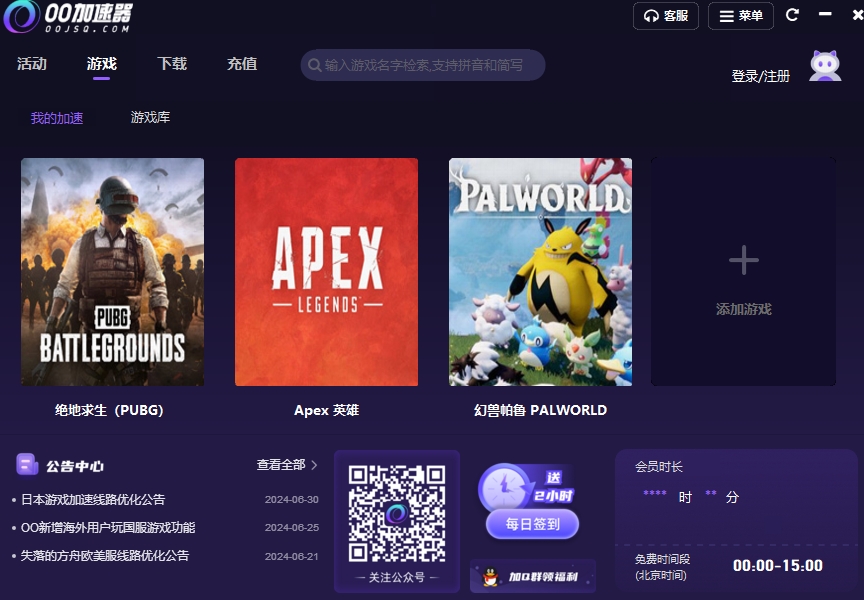Click the cat avatar icon
This screenshot has width=864, height=600.
tap(825, 66)
